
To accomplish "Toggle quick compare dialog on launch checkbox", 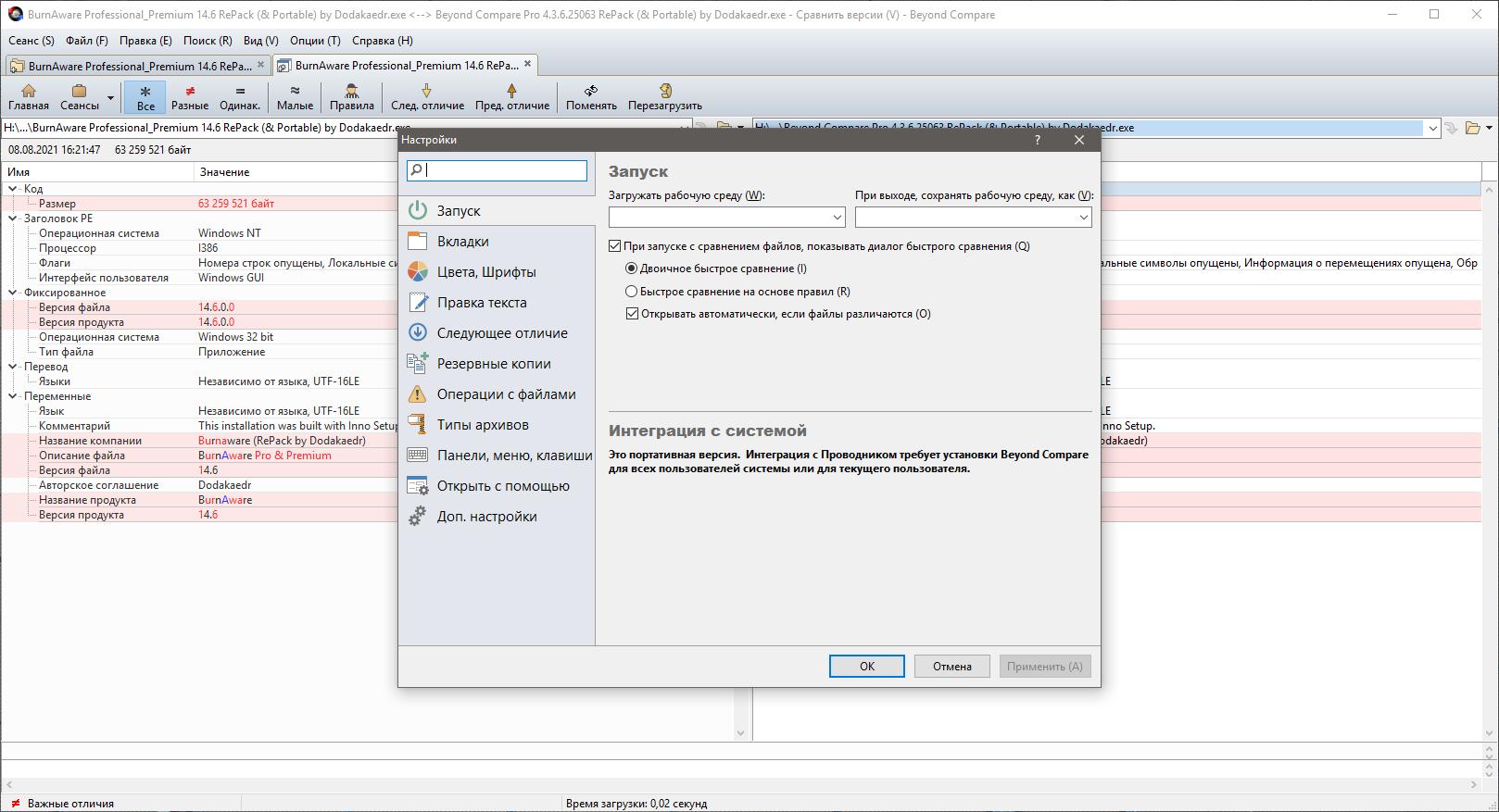I will click(x=615, y=246).
